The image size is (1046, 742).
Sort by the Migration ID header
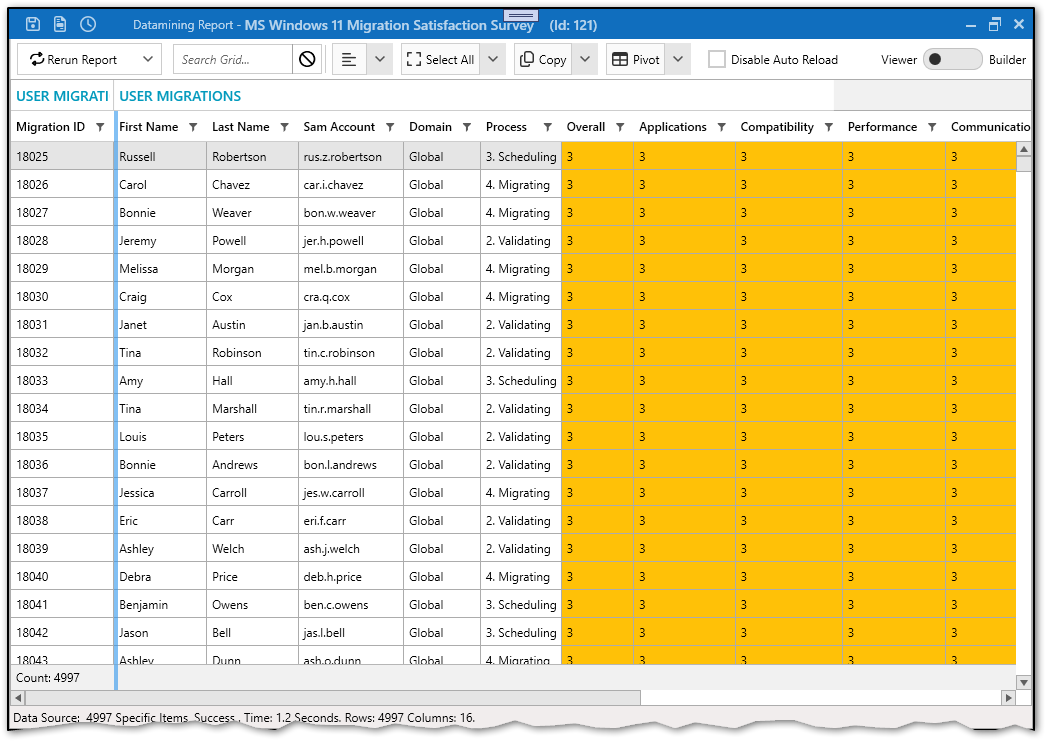coord(51,127)
